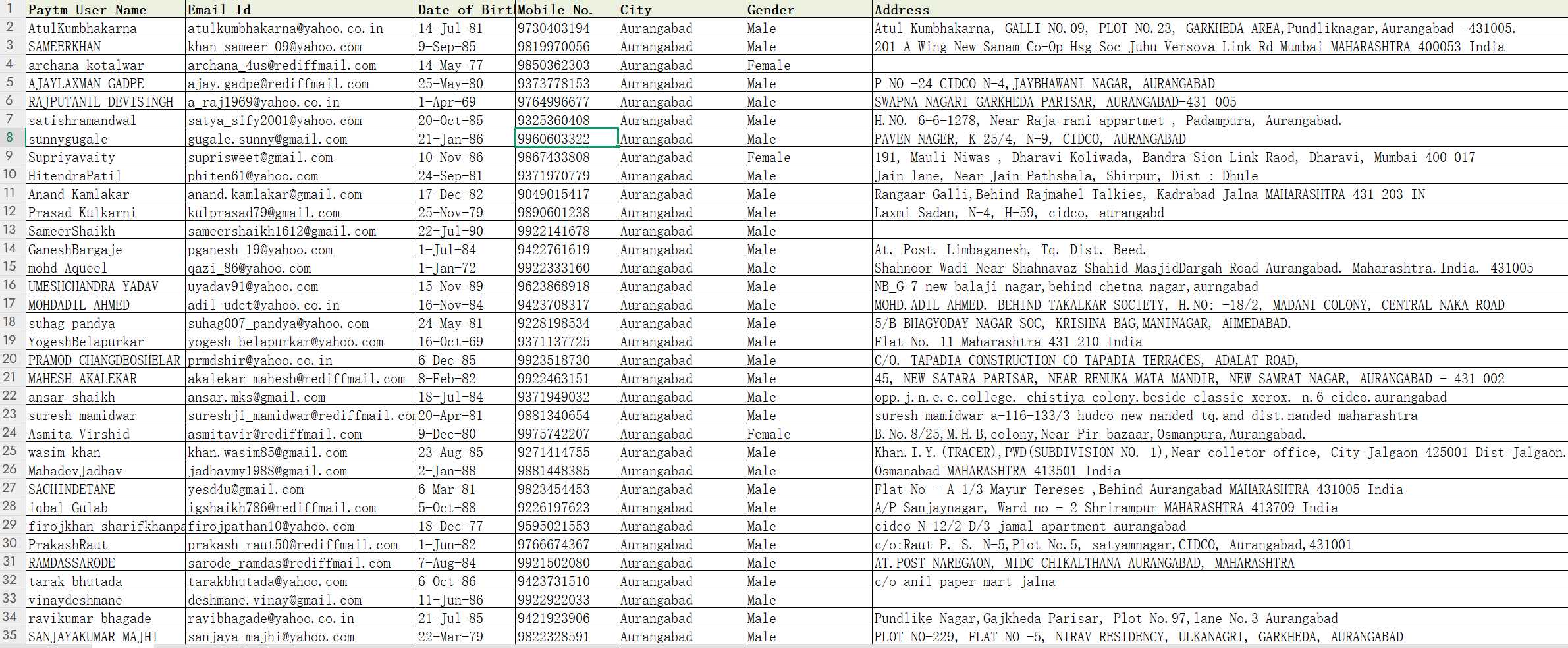Click email satya_sify2001@yahoo.com
This screenshot has width=1568, height=648.
pos(300,120)
